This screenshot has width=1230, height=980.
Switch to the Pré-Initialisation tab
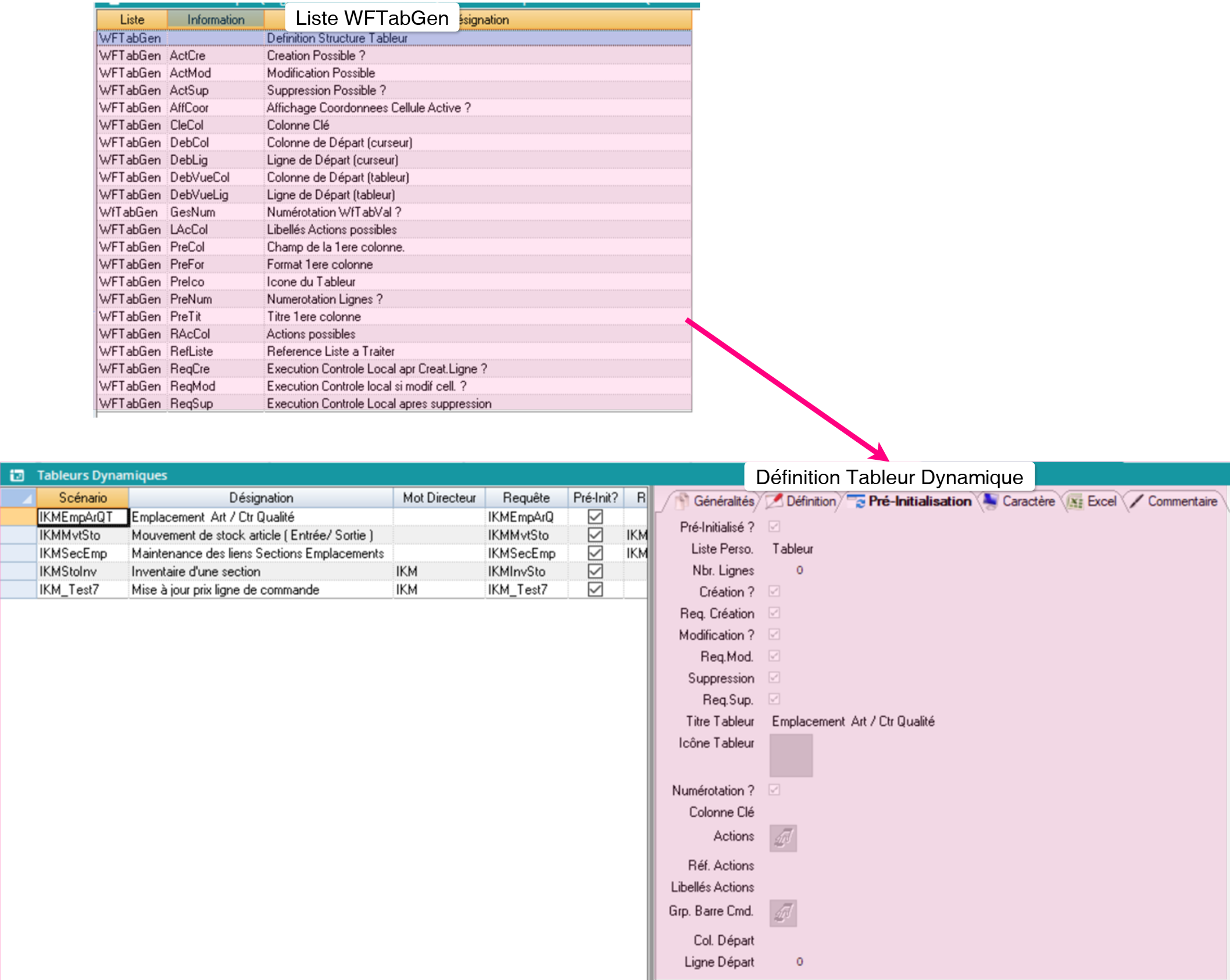(919, 501)
